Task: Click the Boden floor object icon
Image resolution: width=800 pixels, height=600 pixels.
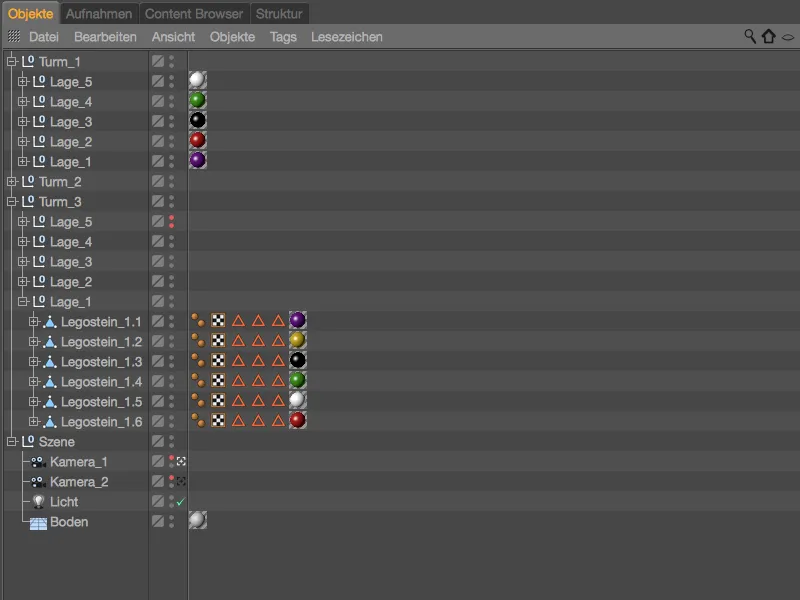Action: point(38,523)
